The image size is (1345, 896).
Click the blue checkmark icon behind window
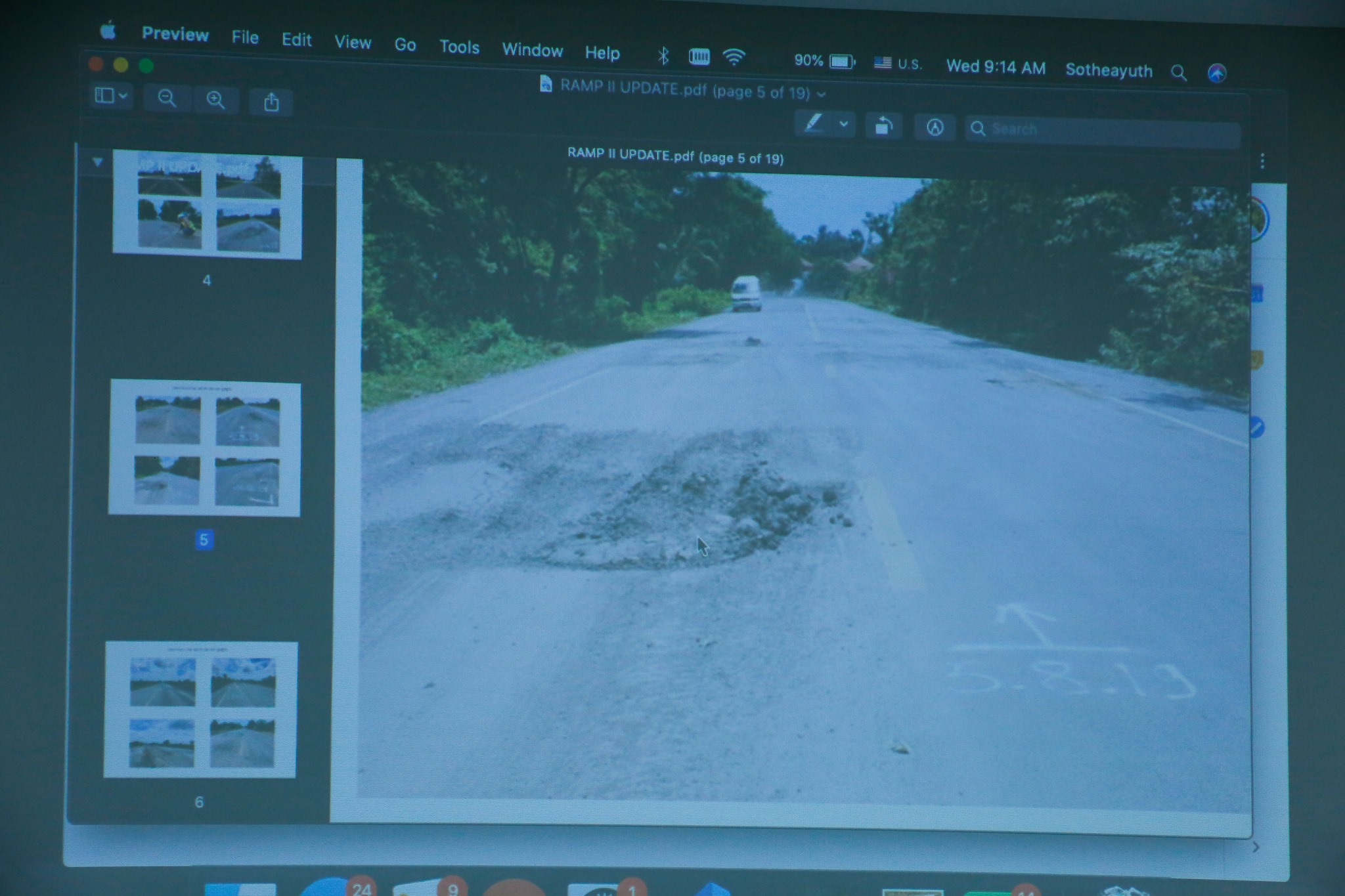1257,428
